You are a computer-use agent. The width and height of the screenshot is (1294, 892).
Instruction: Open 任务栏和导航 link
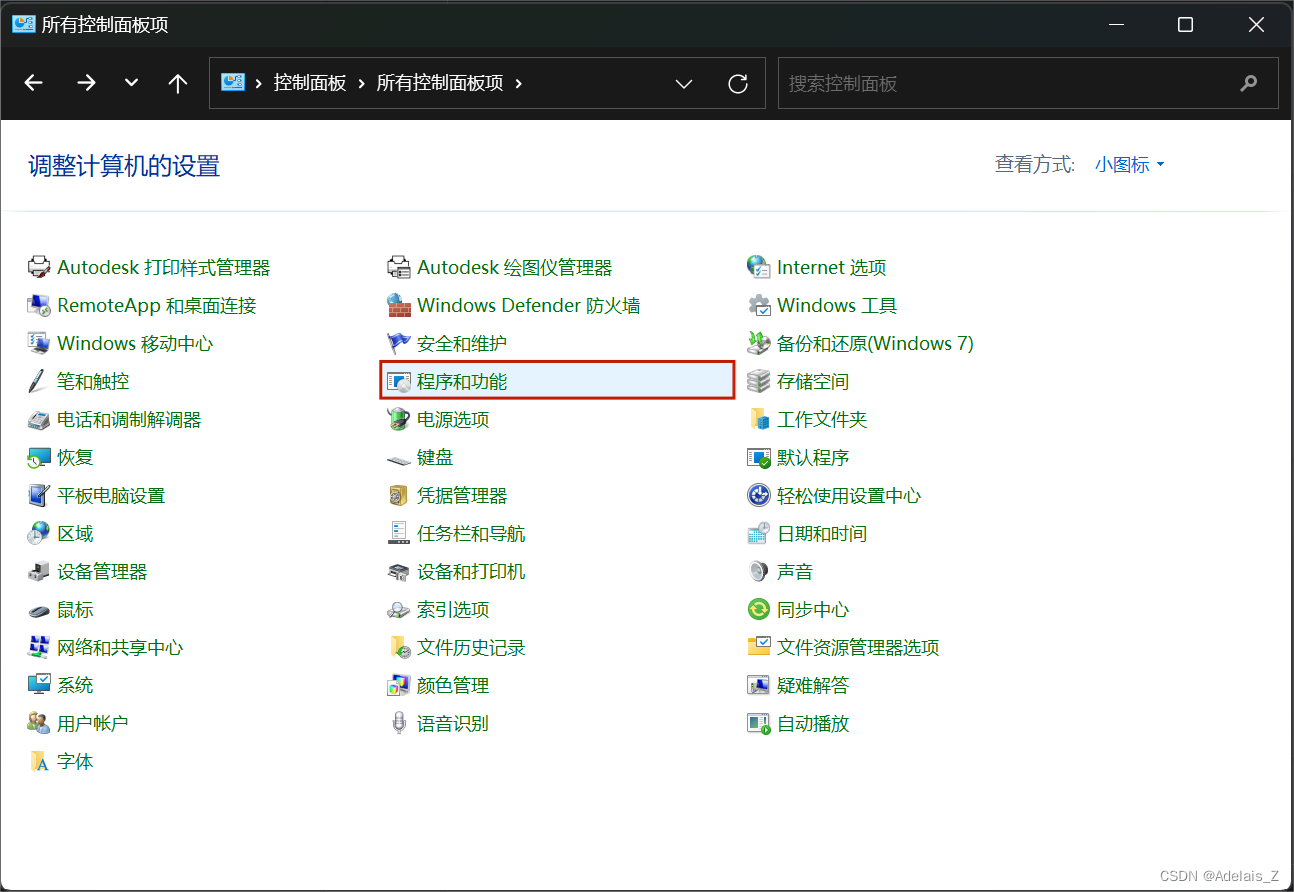[471, 533]
